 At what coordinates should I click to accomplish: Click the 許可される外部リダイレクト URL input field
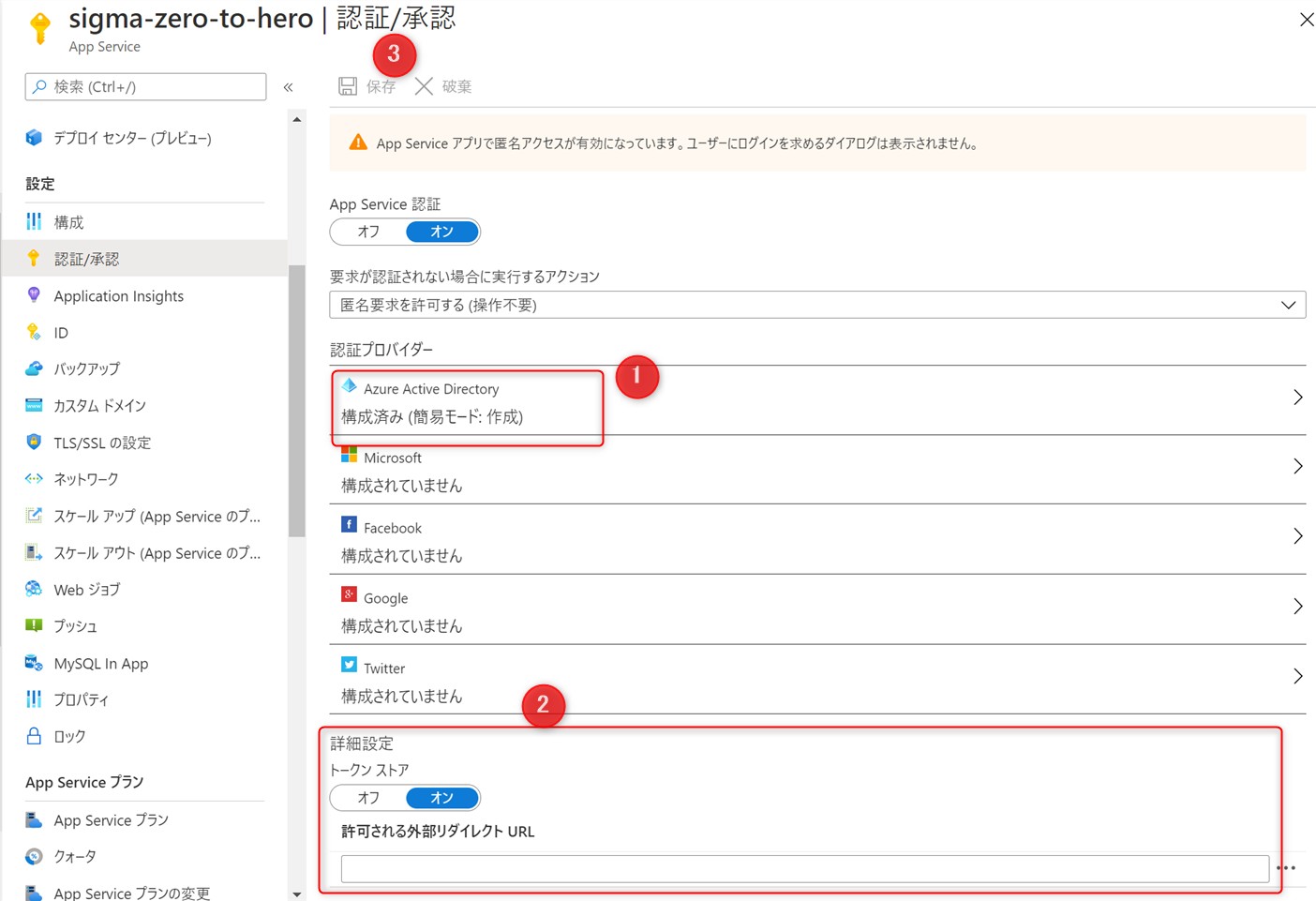805,868
